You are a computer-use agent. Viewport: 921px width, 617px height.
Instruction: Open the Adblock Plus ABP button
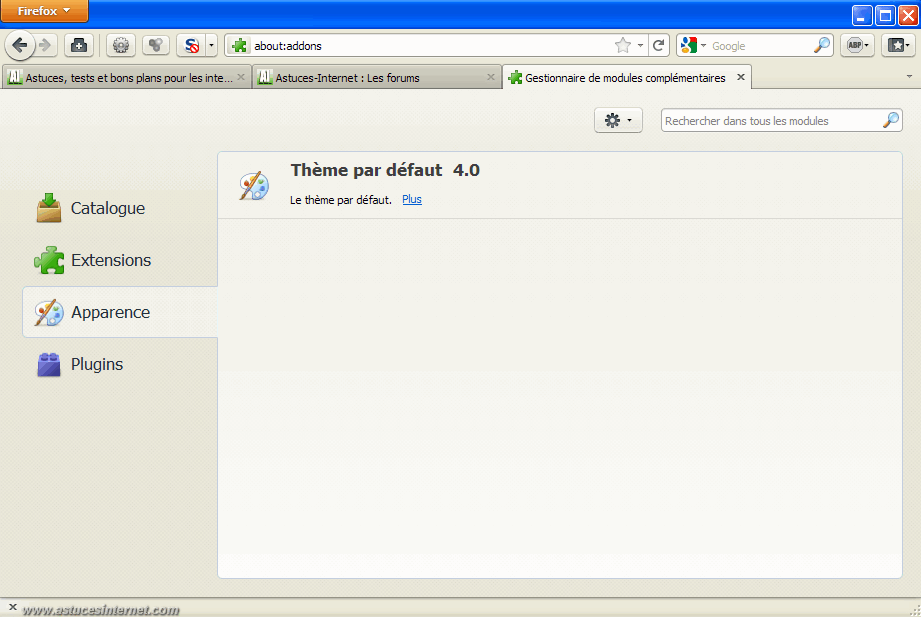click(858, 45)
